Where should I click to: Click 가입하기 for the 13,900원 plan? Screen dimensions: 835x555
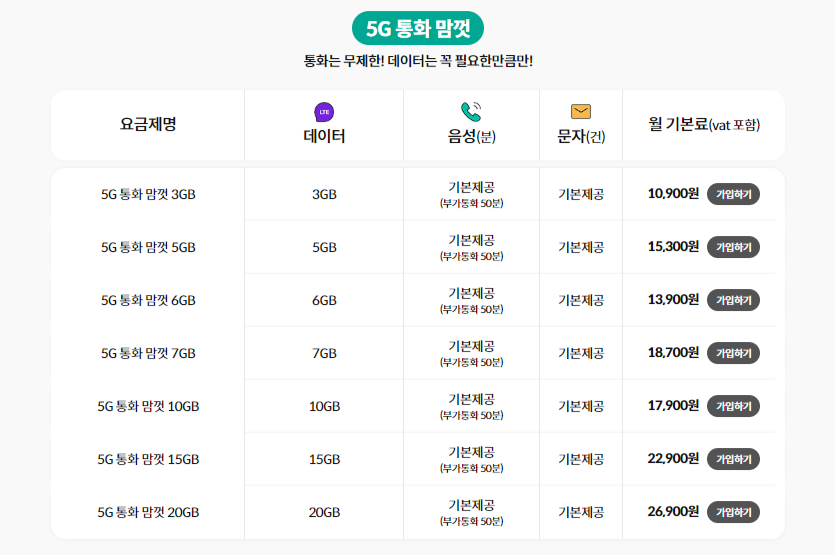pyautogui.click(x=733, y=300)
